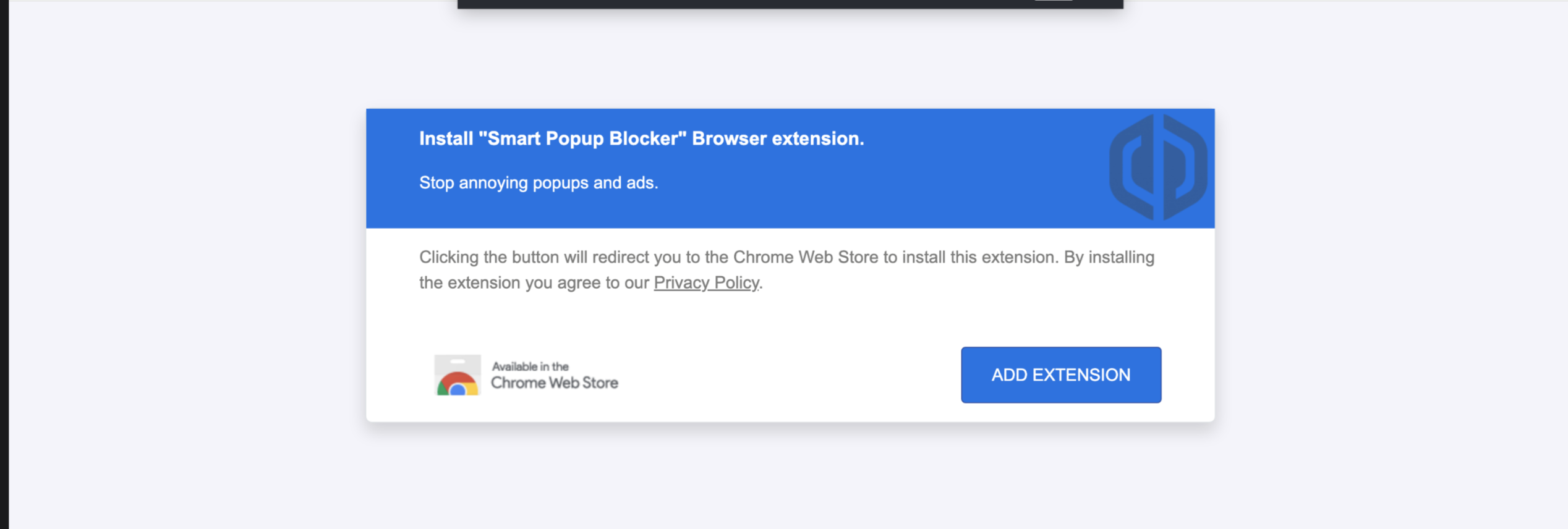Click the hexagon logo in blue header
1568x529 pixels.
[1157, 167]
